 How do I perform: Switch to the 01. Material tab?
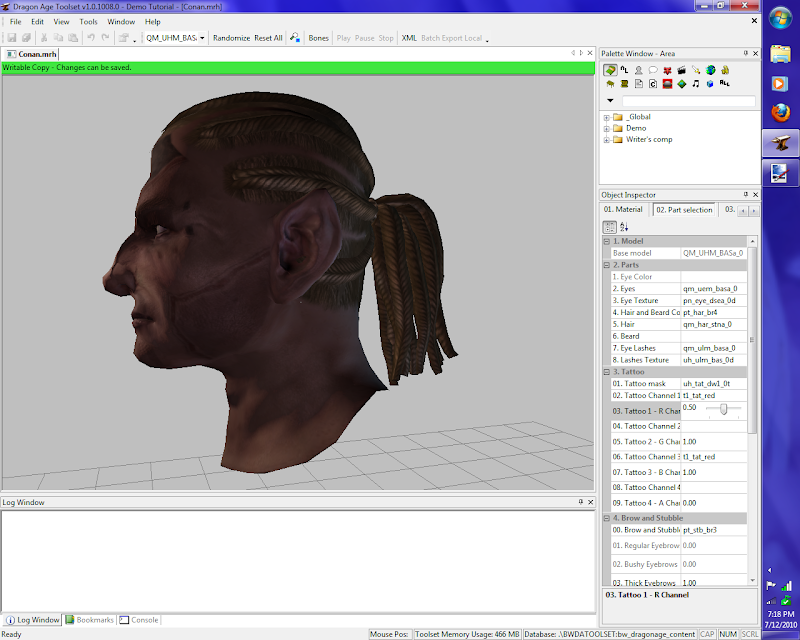(623, 210)
